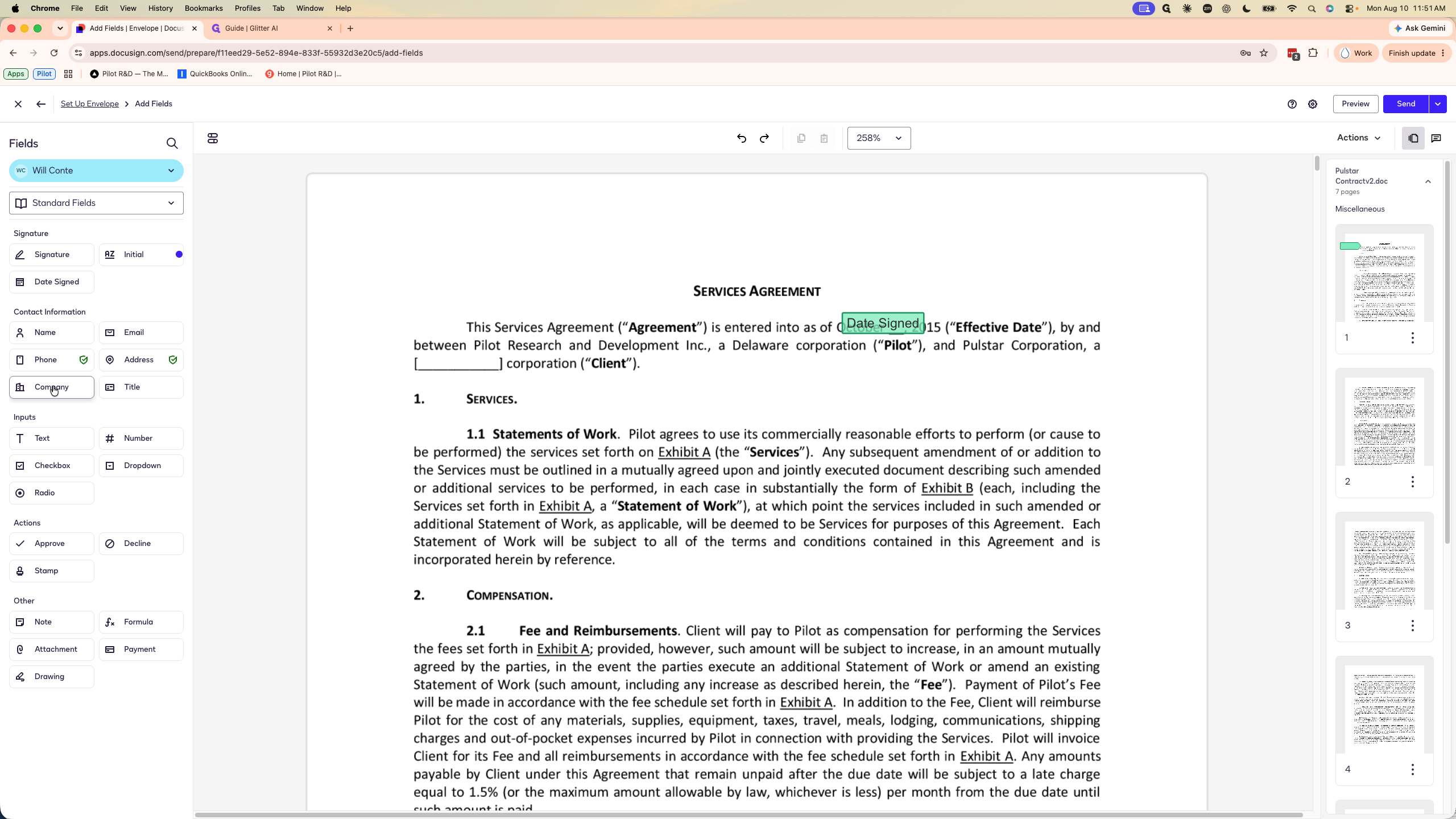This screenshot has height=819, width=1456.
Task: Open QuickBooks Online bookmark
Action: [x=215, y=74]
